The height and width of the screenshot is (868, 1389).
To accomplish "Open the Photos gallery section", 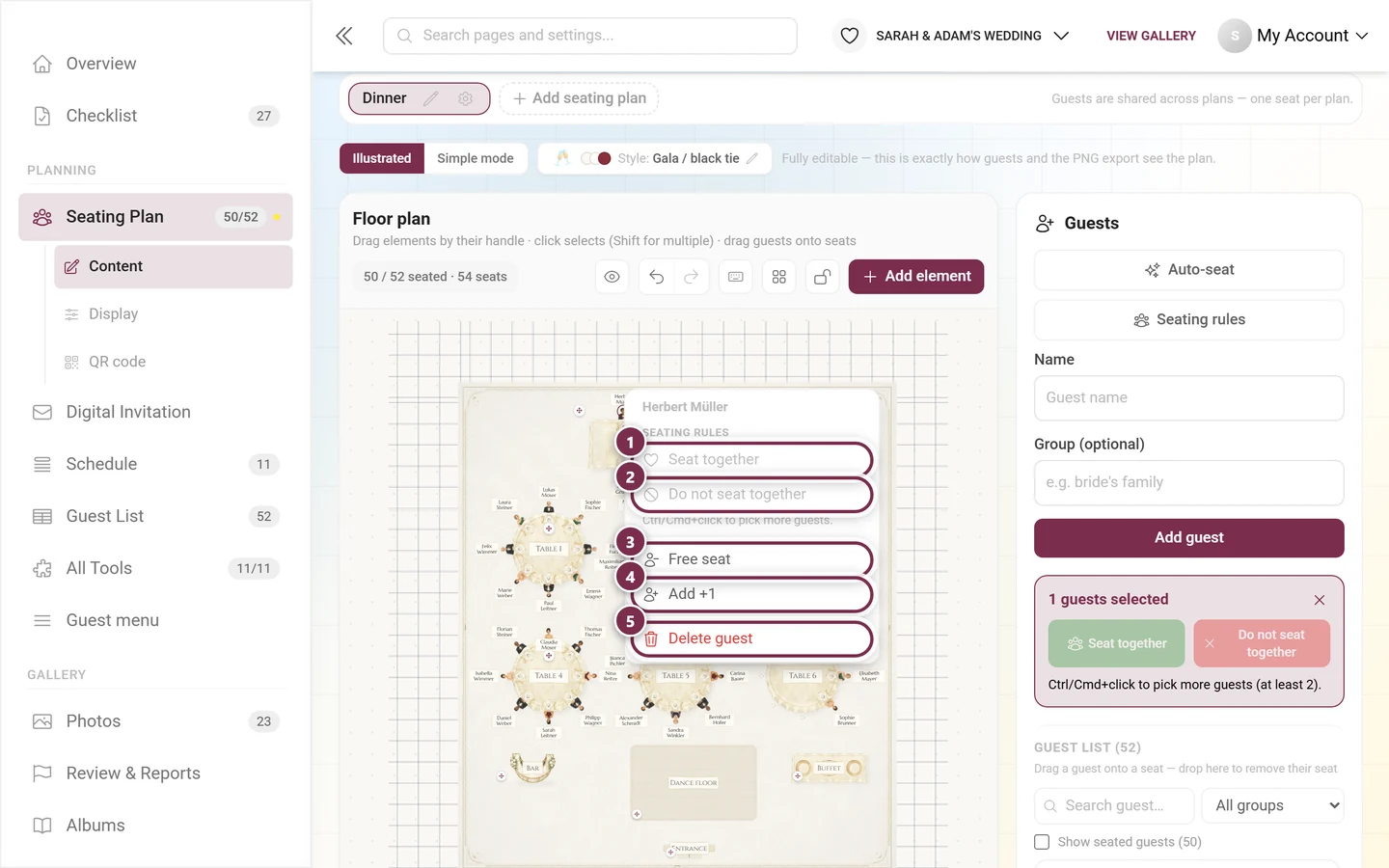I will click(155, 721).
